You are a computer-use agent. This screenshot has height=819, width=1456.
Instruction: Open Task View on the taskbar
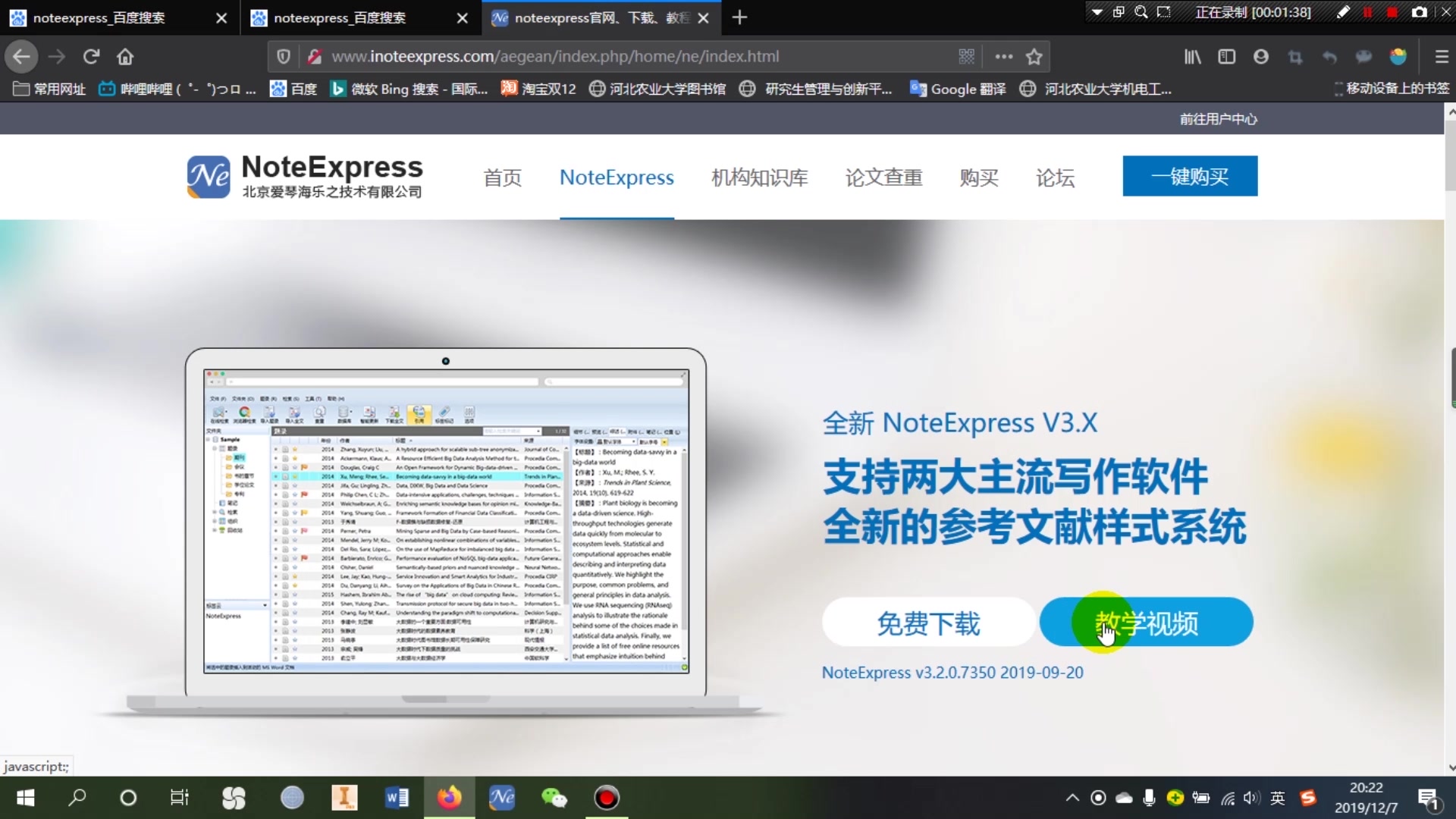[x=179, y=798]
